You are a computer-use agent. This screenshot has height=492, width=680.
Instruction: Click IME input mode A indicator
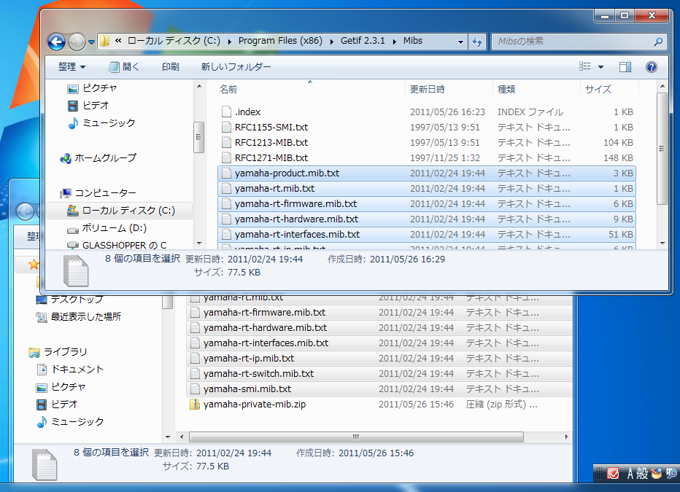pyautogui.click(x=631, y=473)
